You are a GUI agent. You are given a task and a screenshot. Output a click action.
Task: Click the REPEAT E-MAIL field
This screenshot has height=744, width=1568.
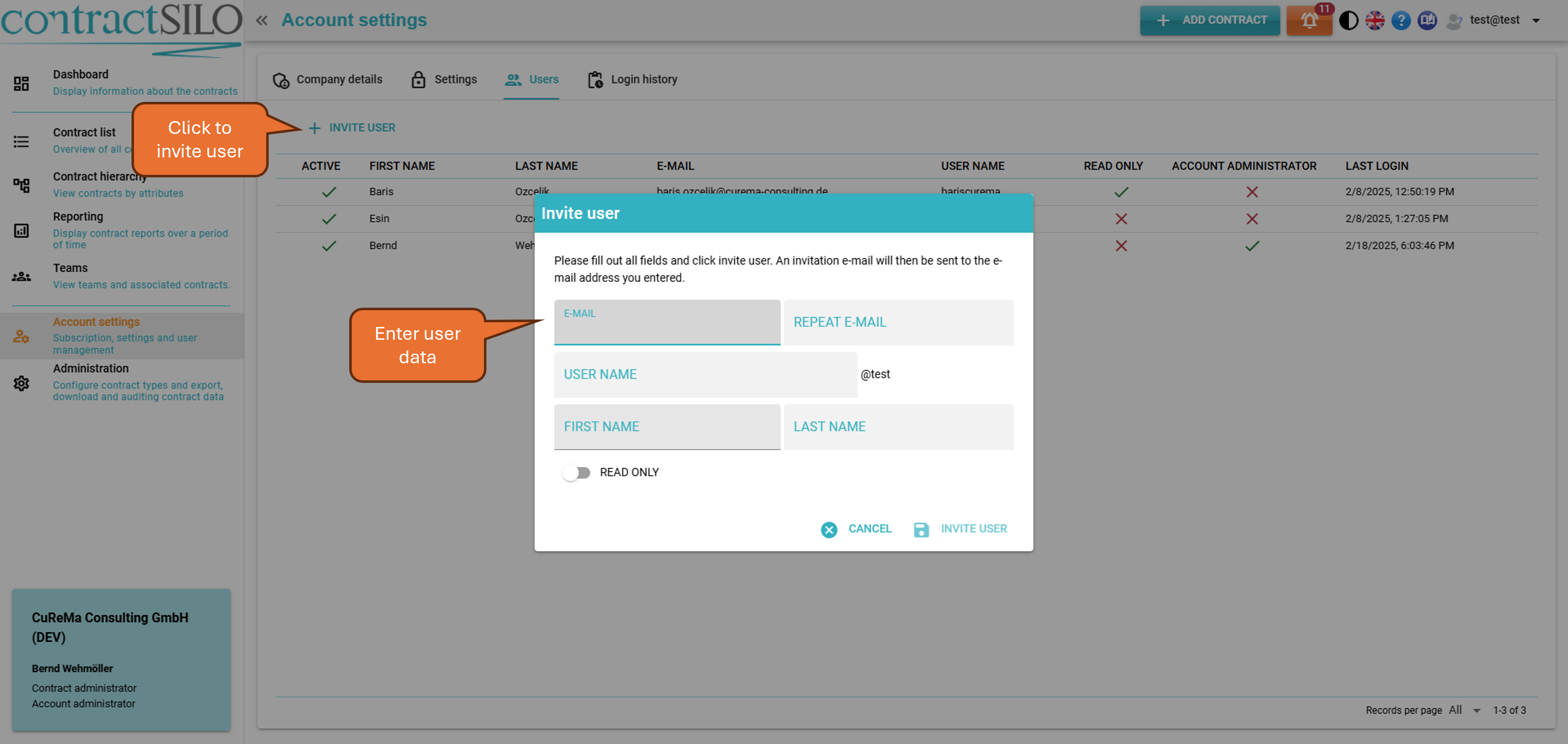click(x=898, y=322)
